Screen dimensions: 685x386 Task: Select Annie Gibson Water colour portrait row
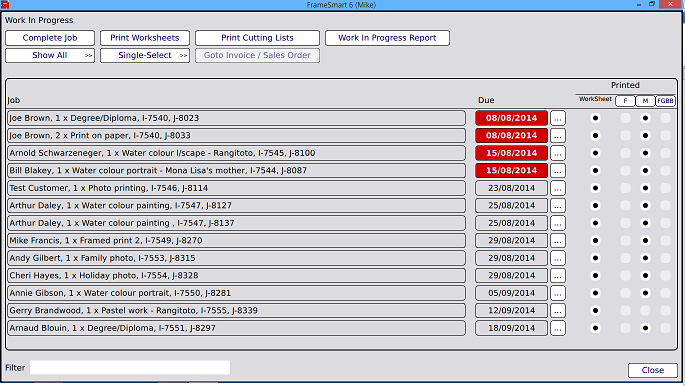click(236, 293)
